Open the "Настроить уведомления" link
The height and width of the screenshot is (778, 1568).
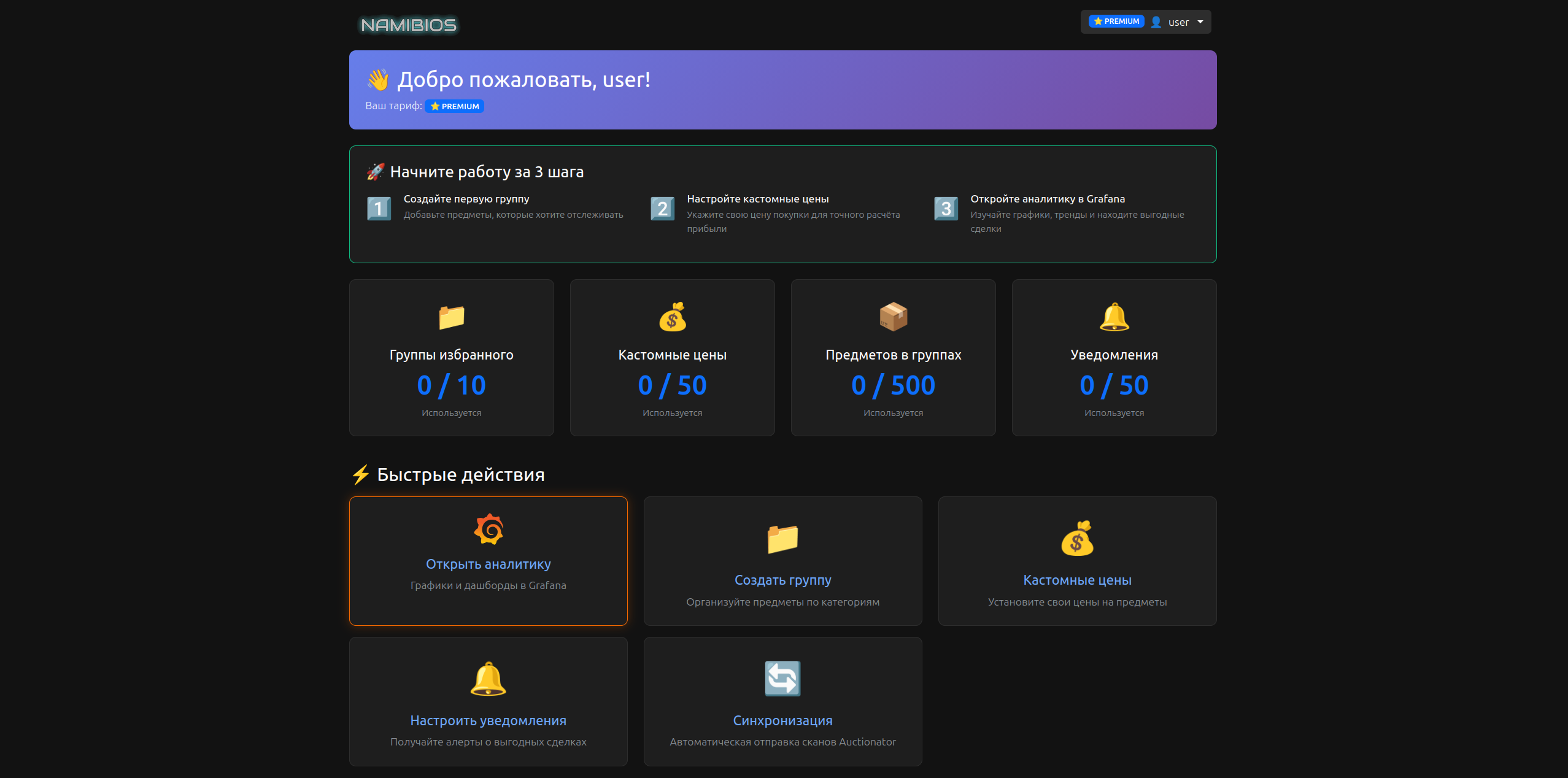[489, 720]
